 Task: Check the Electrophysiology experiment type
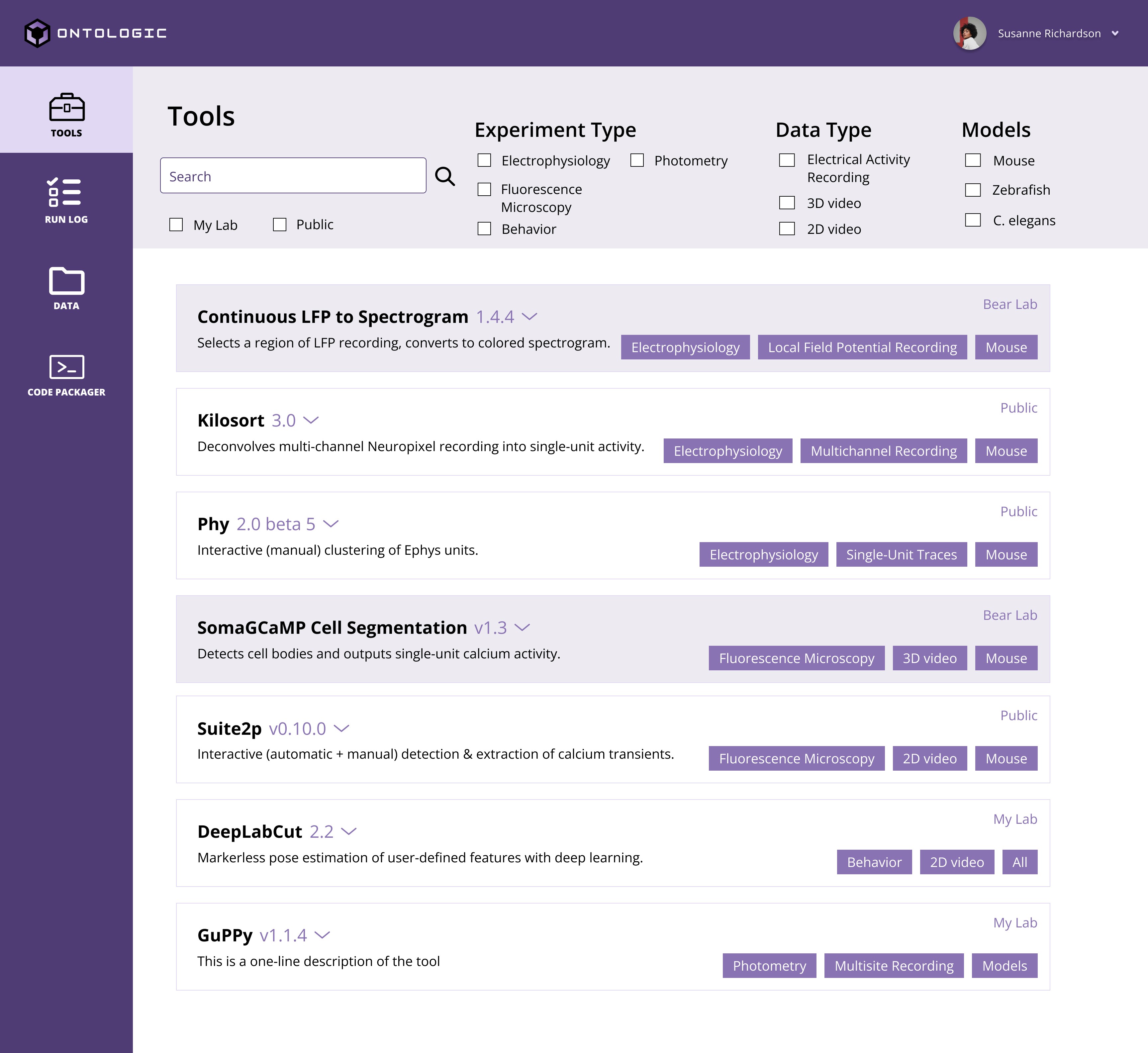pyautogui.click(x=484, y=160)
